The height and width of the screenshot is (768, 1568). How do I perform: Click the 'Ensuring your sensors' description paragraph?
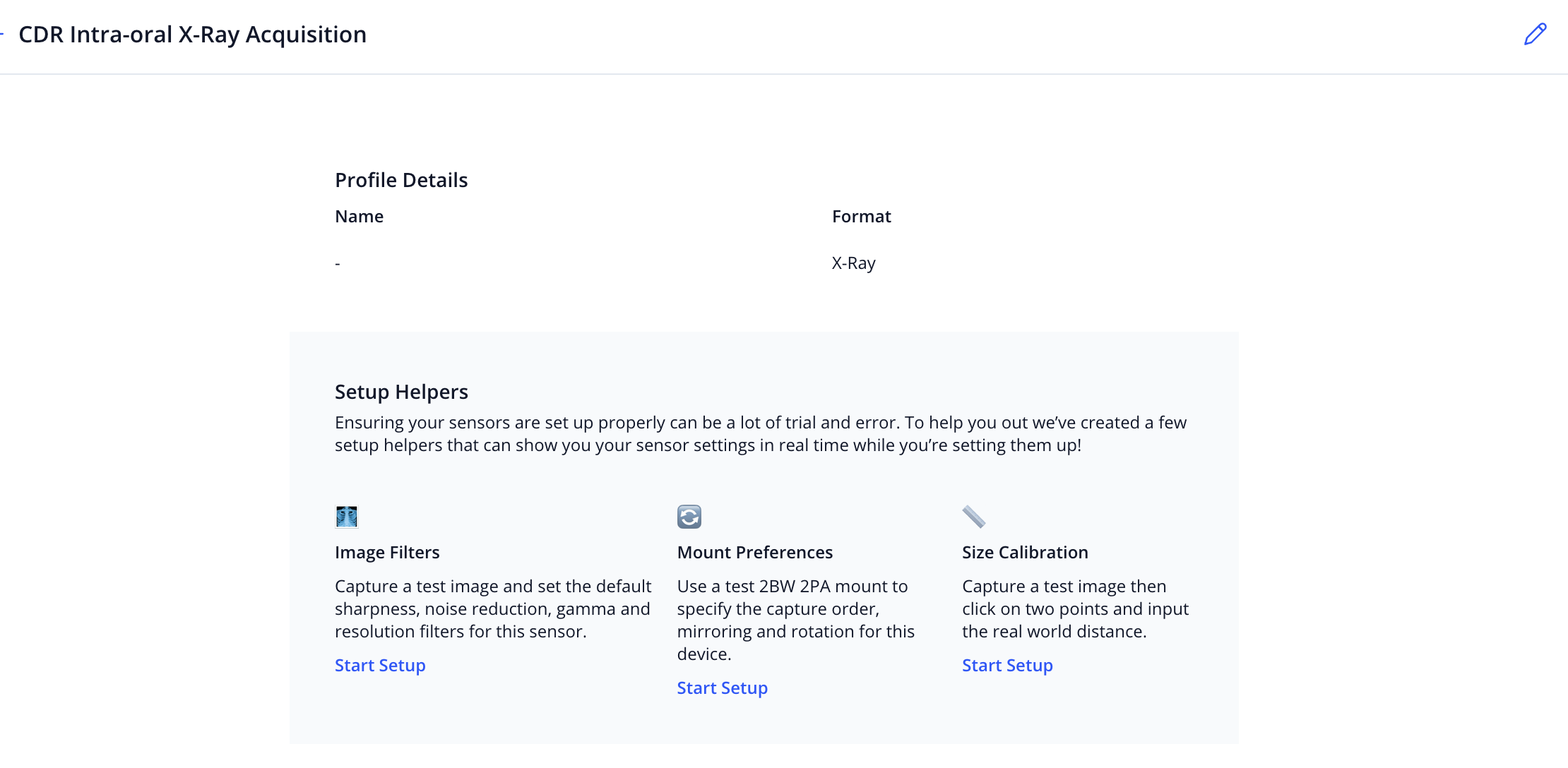(x=761, y=433)
